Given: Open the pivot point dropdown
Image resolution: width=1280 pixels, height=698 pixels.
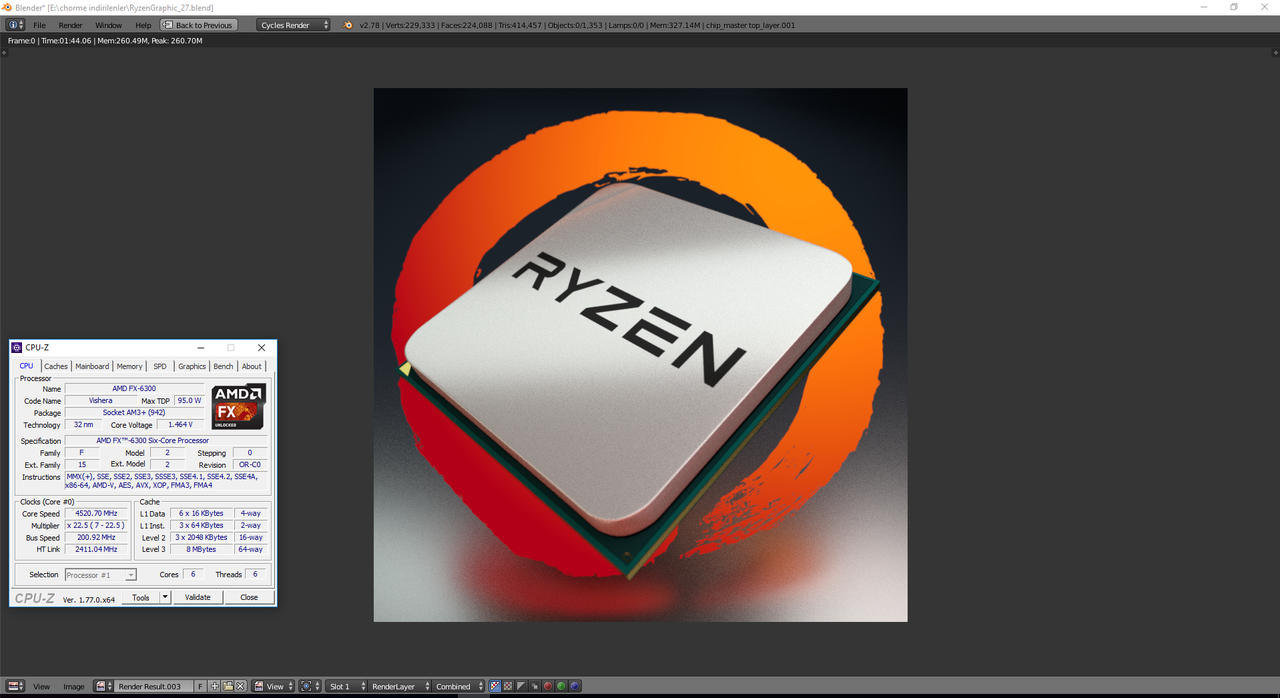Looking at the screenshot, I should (310, 686).
